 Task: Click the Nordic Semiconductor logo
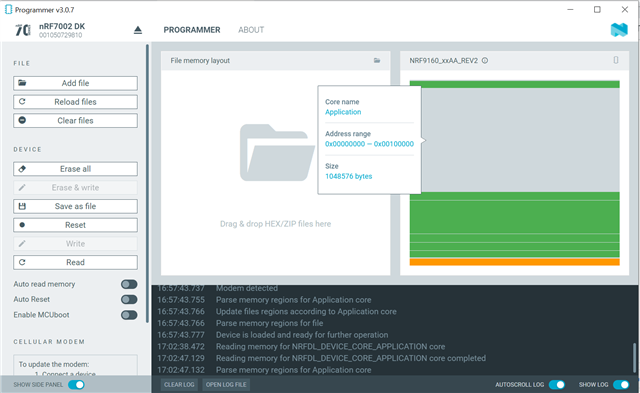pyautogui.click(x=619, y=30)
